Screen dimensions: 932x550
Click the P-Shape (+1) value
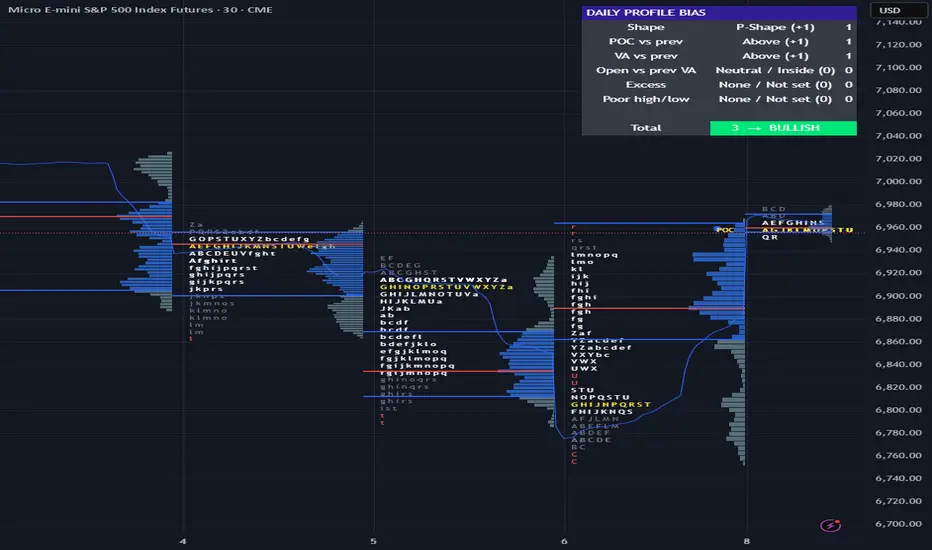[775, 27]
